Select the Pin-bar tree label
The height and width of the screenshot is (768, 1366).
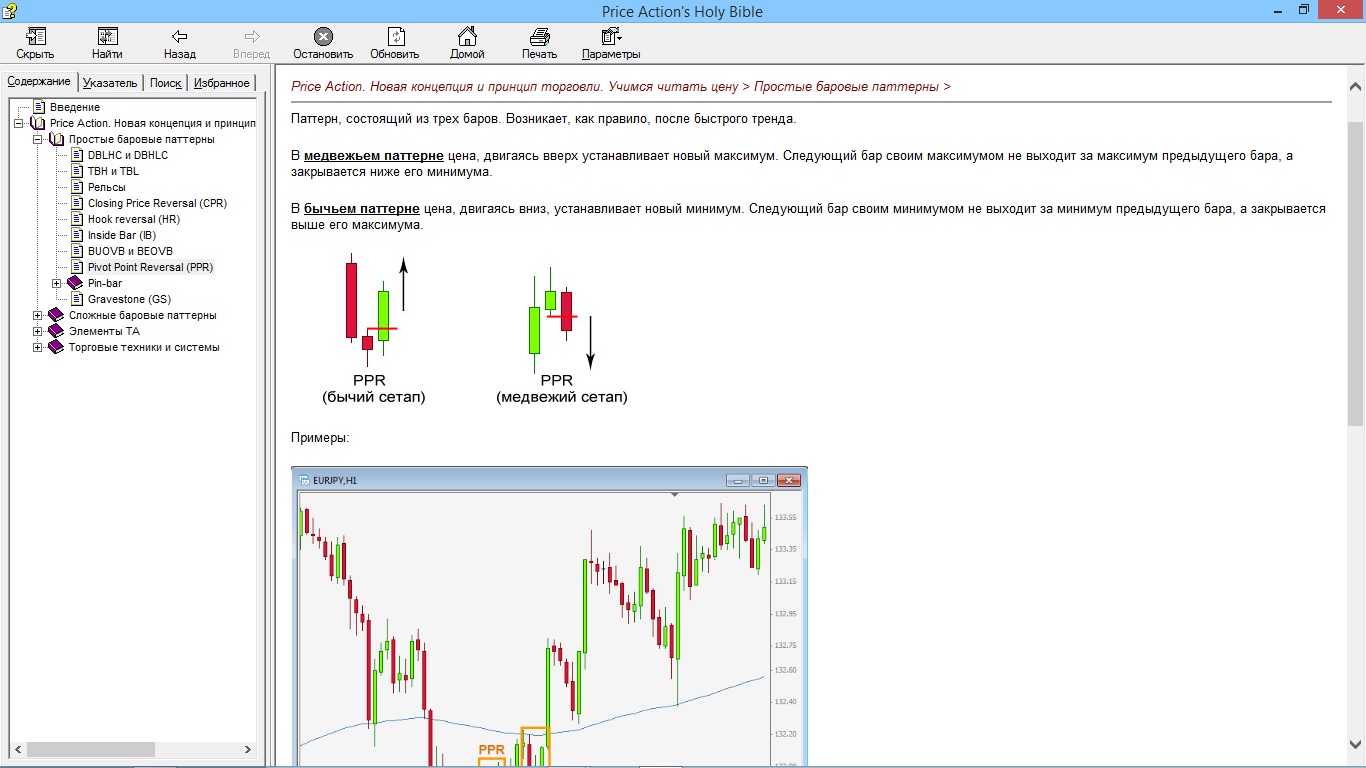tap(105, 283)
